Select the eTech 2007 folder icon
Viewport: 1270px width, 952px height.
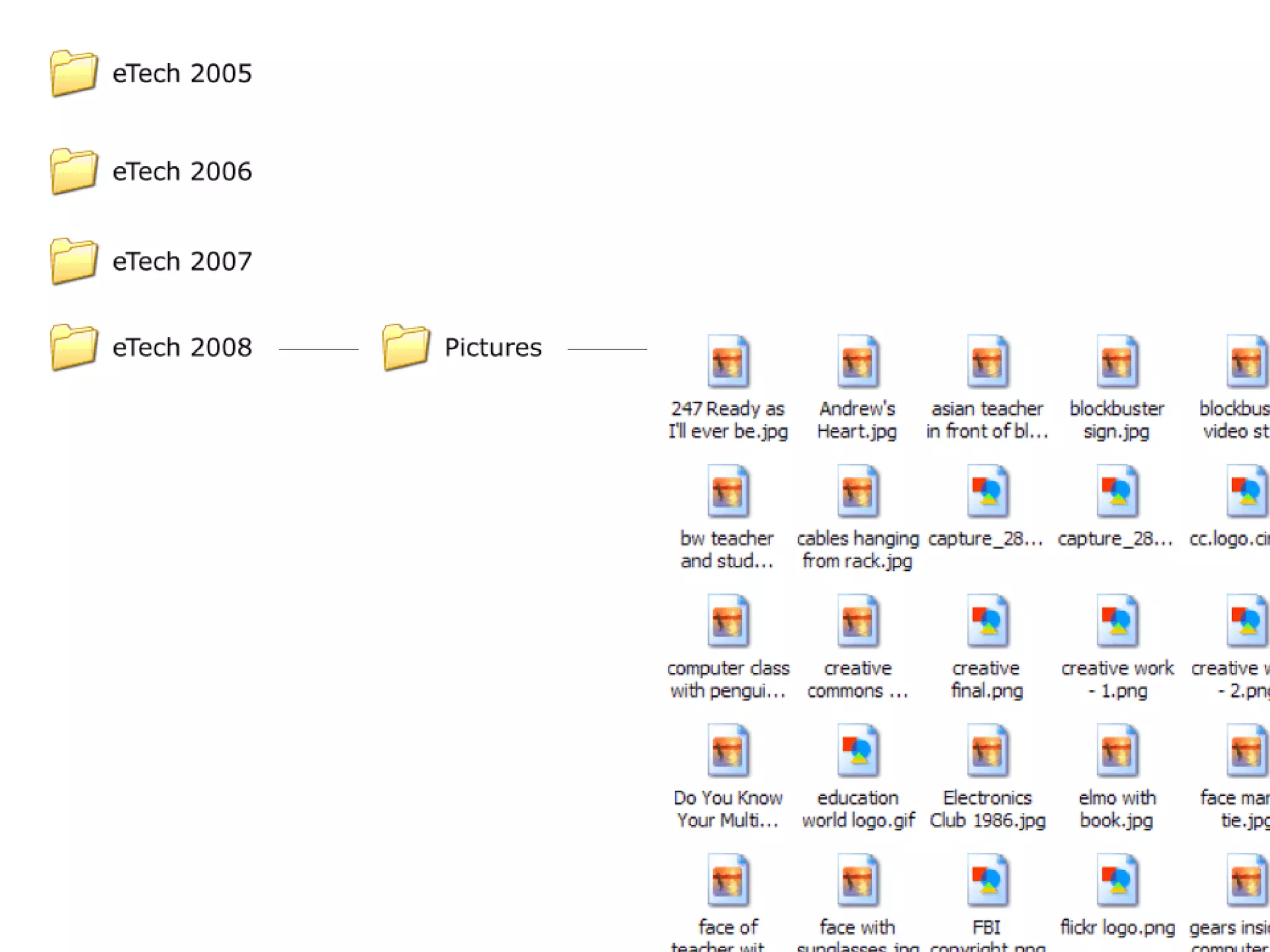[x=74, y=261]
